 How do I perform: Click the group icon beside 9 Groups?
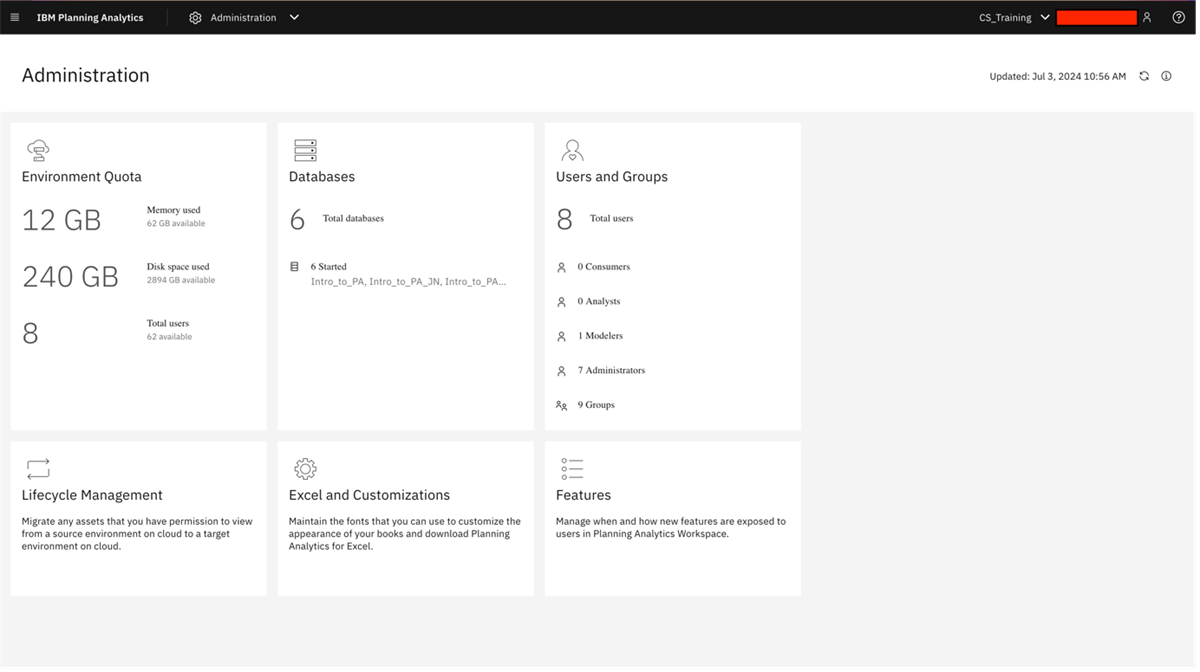pyautogui.click(x=562, y=405)
